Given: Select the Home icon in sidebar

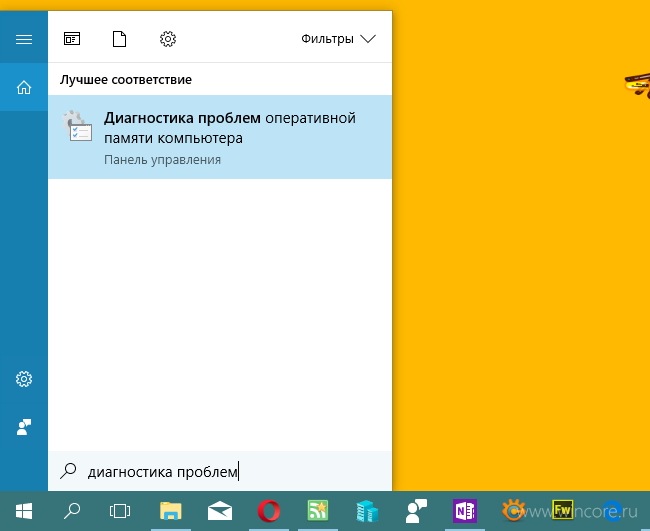Looking at the screenshot, I should tap(24, 87).
